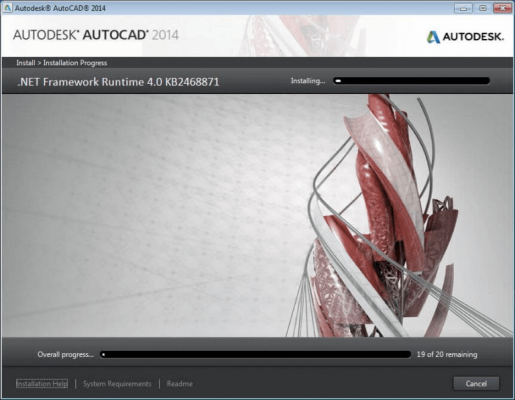The height and width of the screenshot is (400, 515).
Task: Click the '19 of 20 remaining' text
Action: pyautogui.click(x=447, y=355)
